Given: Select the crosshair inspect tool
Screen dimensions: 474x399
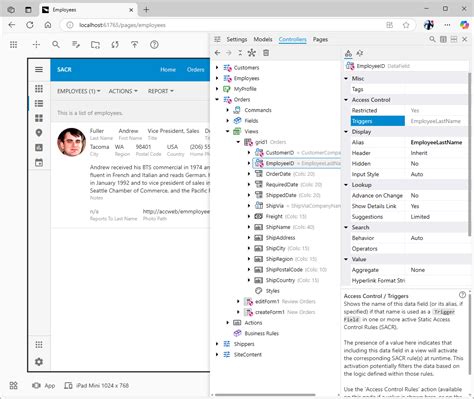Looking at the screenshot, I should 36,45.
